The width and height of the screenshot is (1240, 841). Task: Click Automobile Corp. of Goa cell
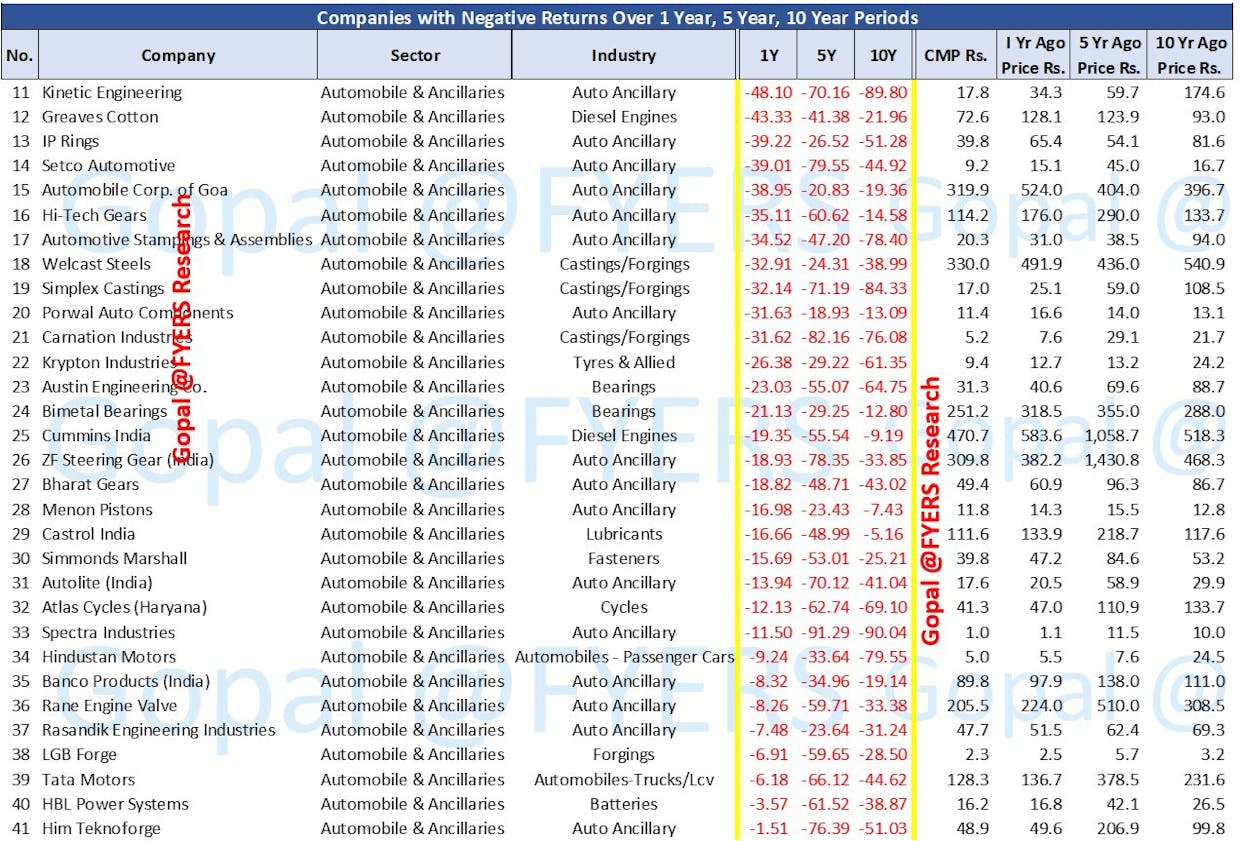click(135, 190)
